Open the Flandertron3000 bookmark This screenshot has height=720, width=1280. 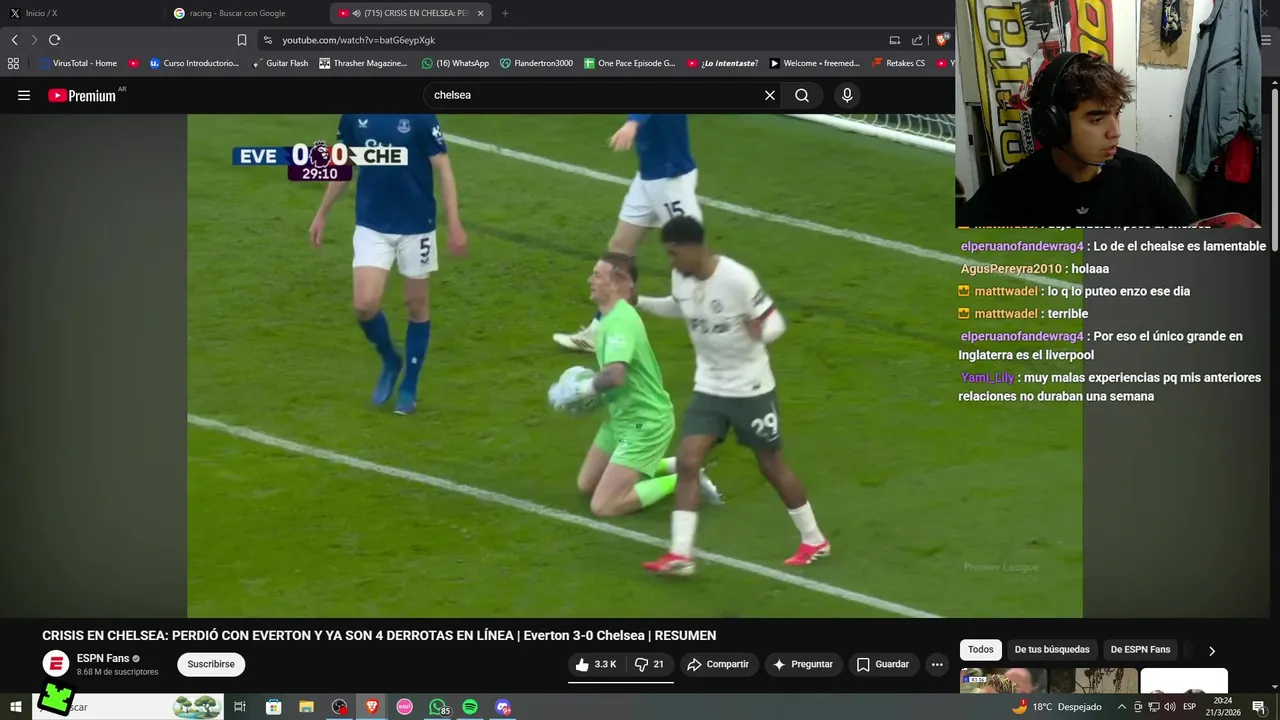click(536, 63)
